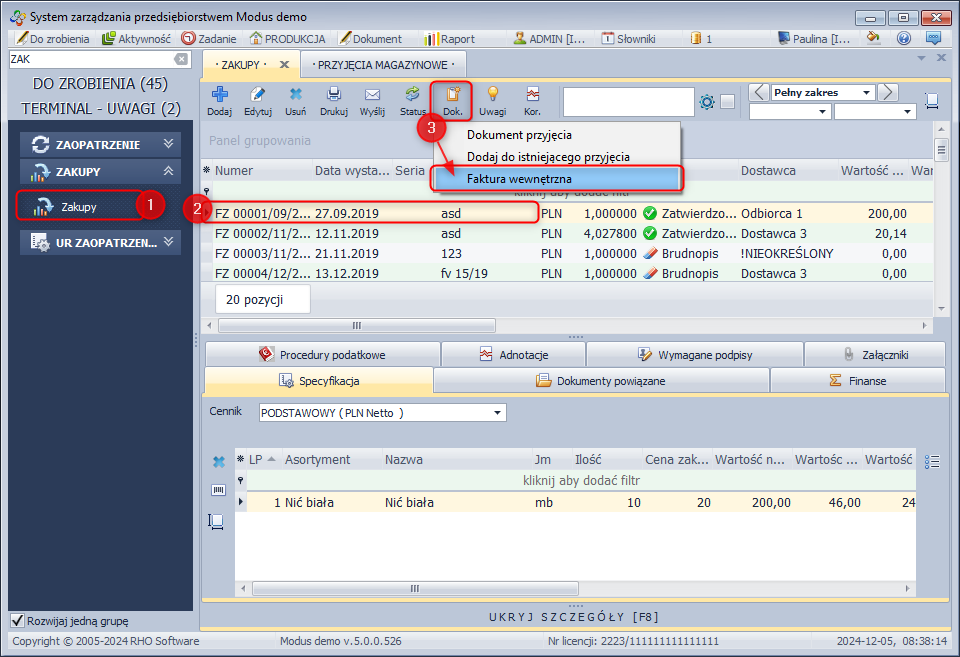Toggle the Rozwijaj jedną grupę checkbox
The image size is (960, 657).
click(17, 620)
